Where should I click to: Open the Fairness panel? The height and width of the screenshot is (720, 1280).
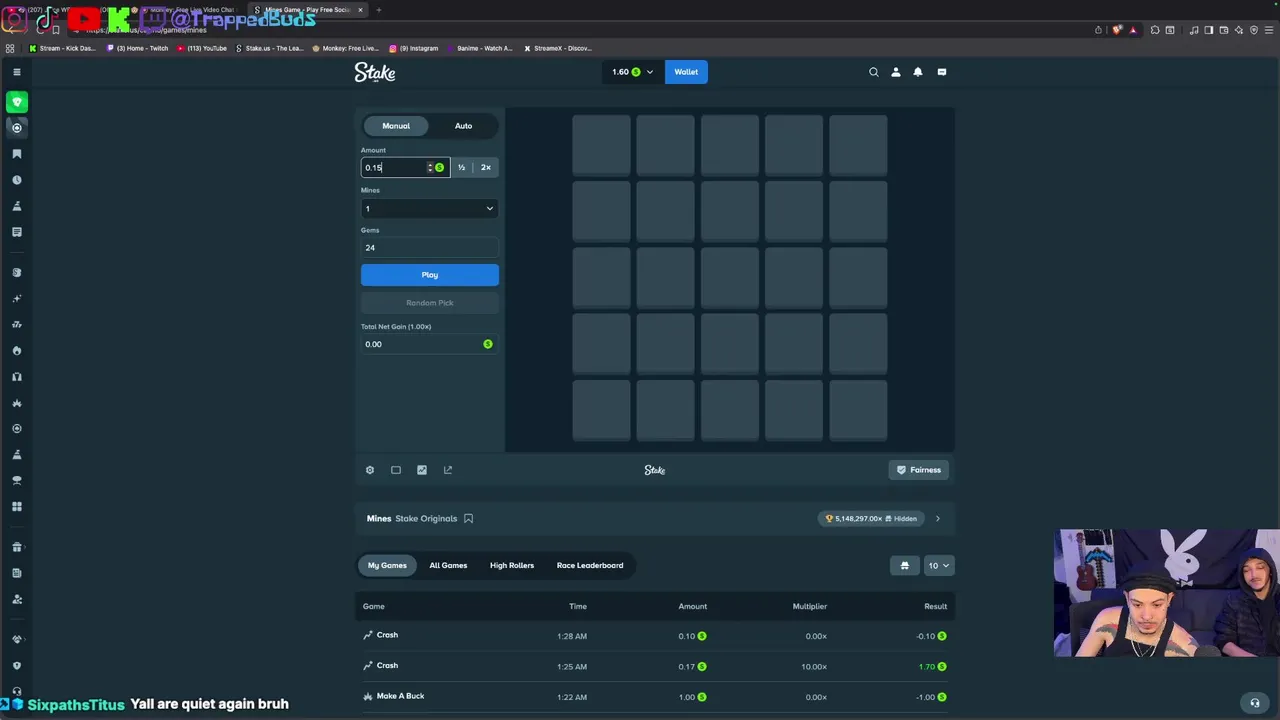point(918,470)
